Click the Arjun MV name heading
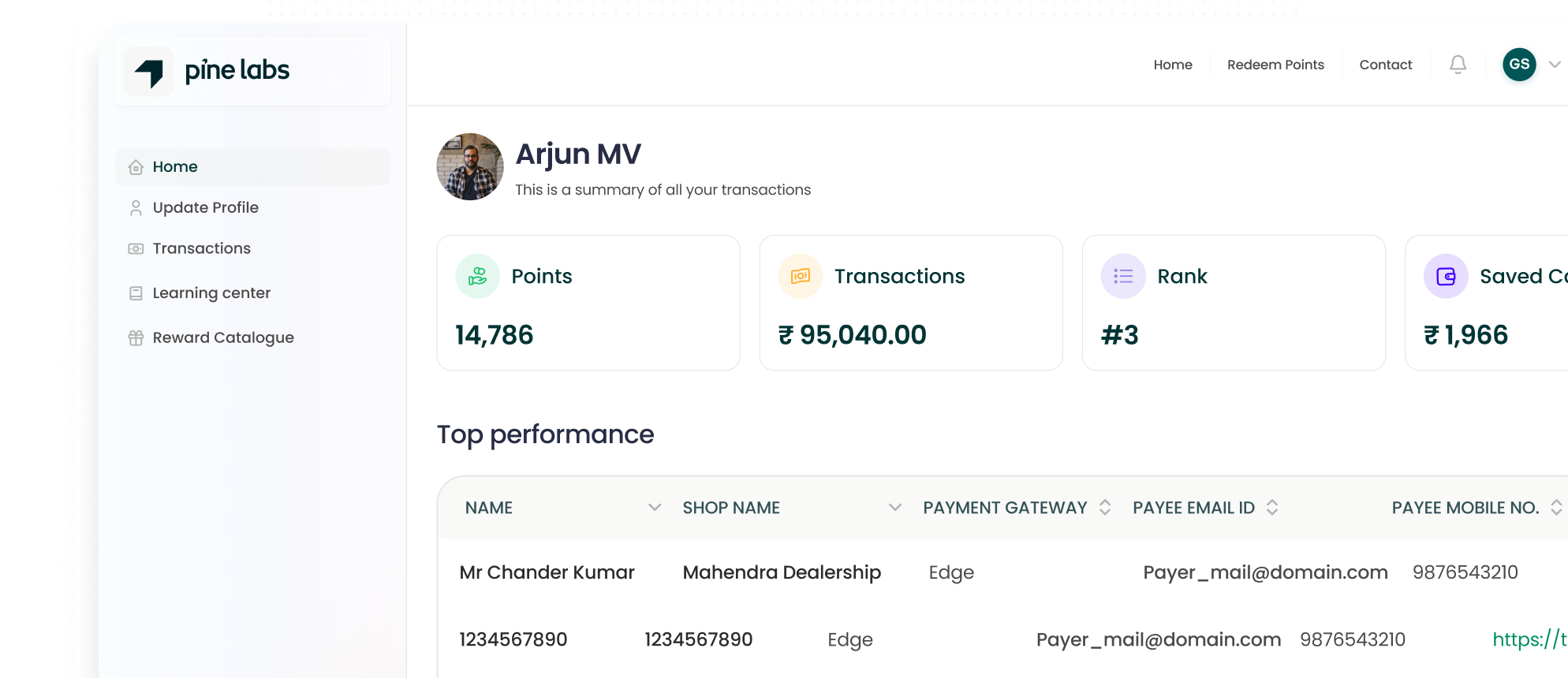 point(578,155)
